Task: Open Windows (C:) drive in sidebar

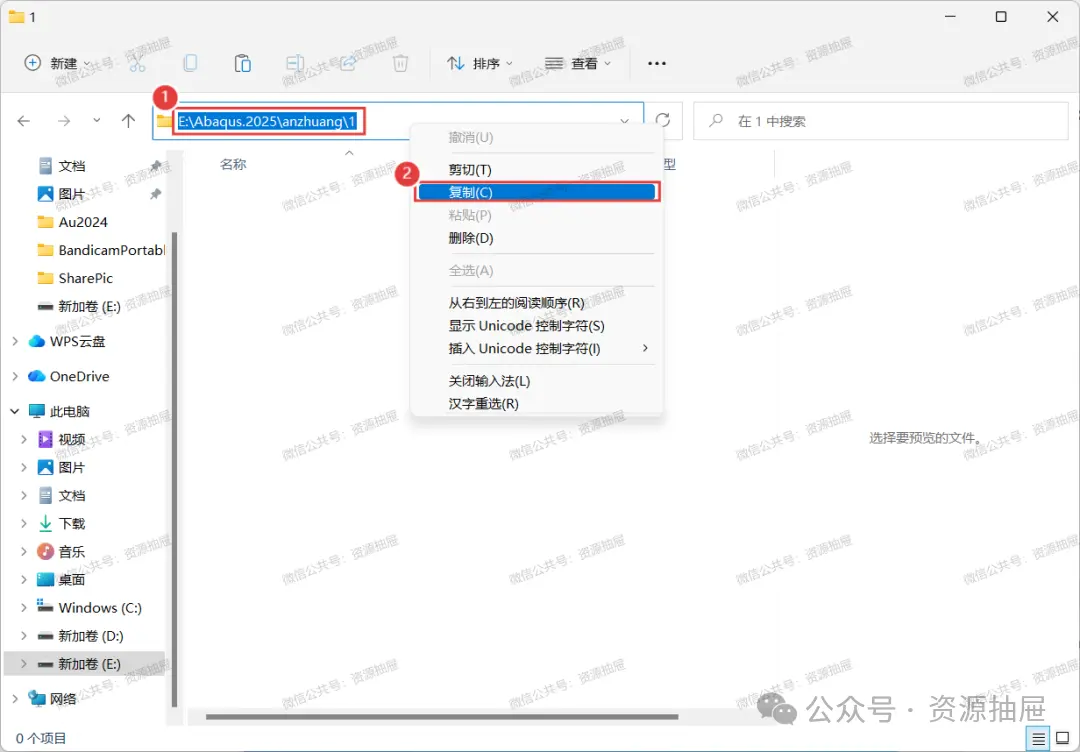Action: tap(100, 607)
